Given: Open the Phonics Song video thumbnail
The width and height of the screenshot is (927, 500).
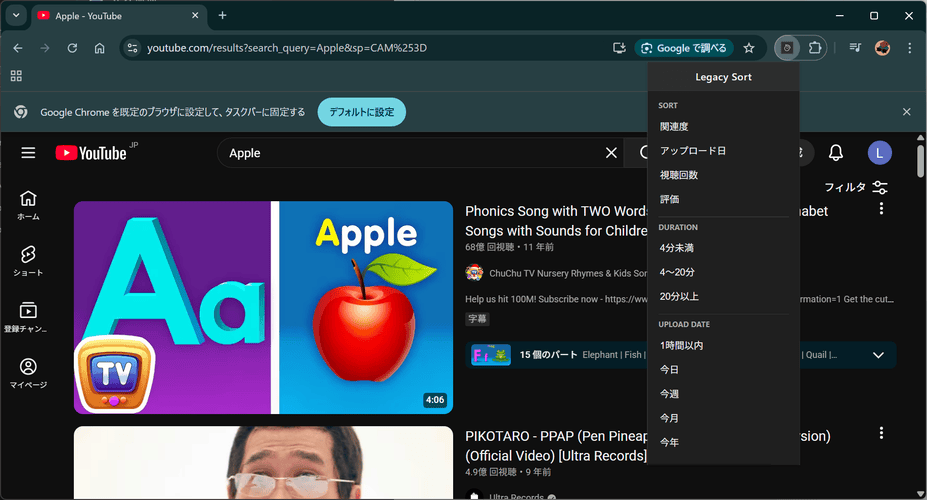Looking at the screenshot, I should pos(263,307).
